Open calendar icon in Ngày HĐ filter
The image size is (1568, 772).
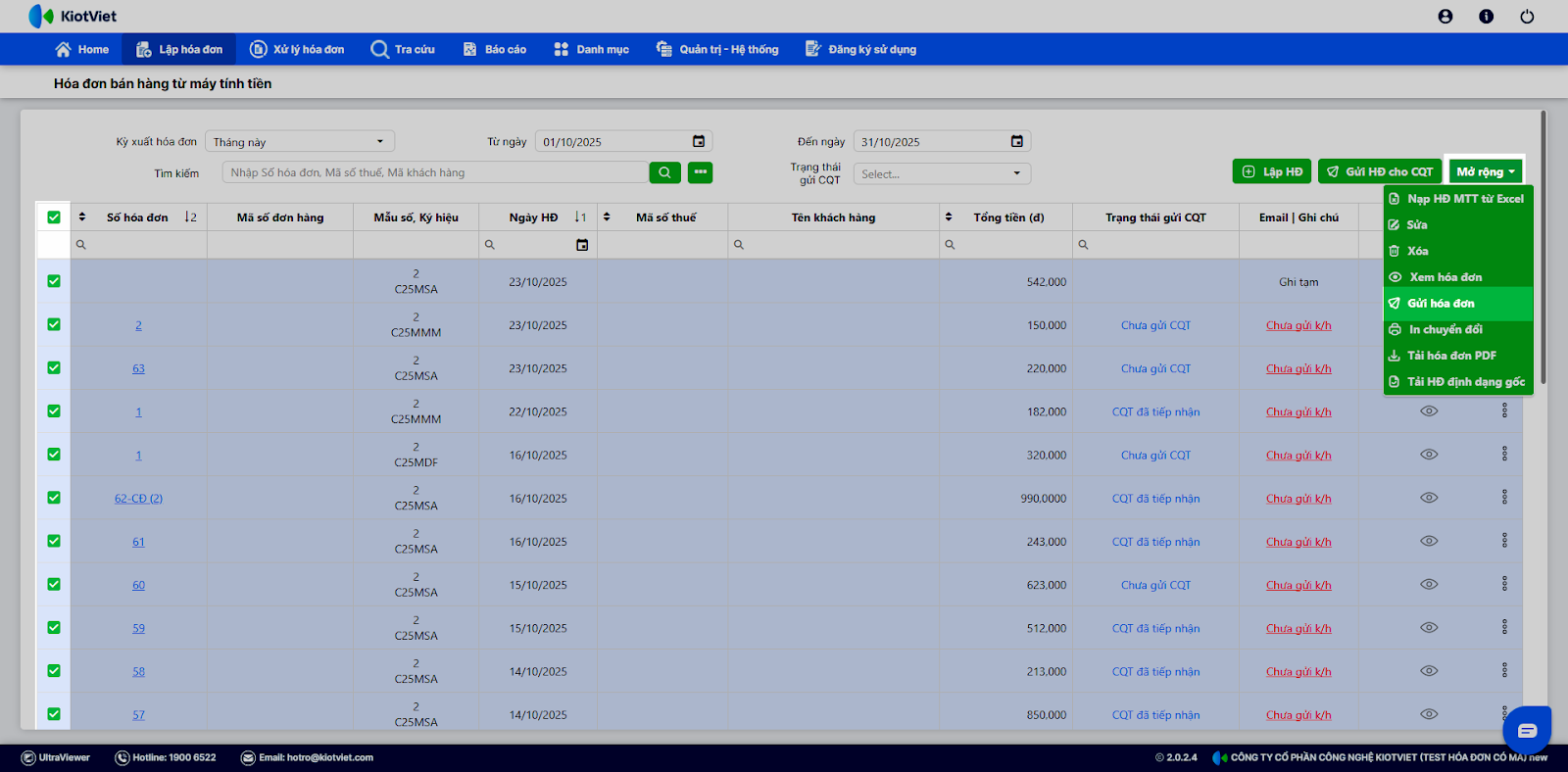pos(582,245)
